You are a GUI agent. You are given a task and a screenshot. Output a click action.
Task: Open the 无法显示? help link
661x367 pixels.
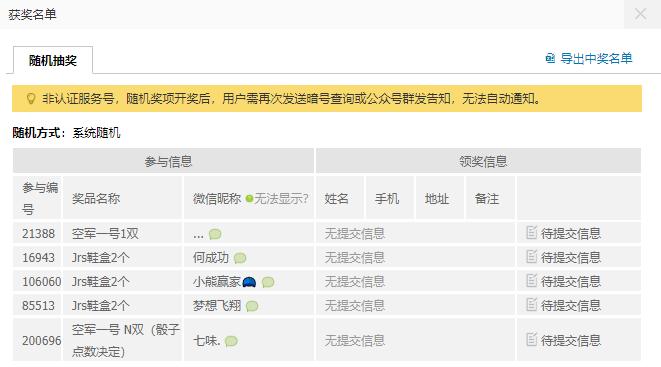point(281,198)
